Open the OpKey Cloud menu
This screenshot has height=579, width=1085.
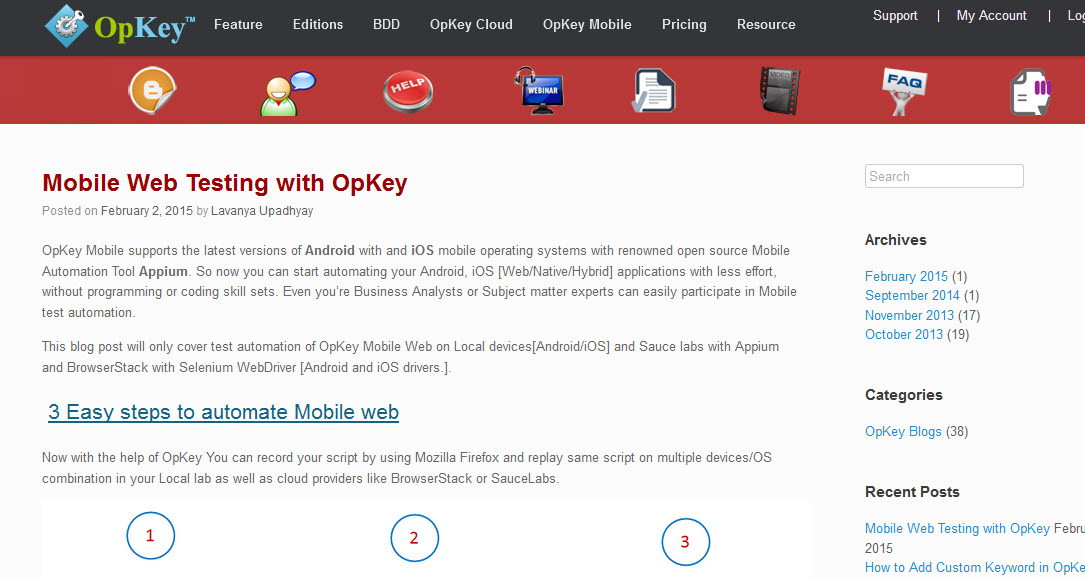[x=471, y=24]
